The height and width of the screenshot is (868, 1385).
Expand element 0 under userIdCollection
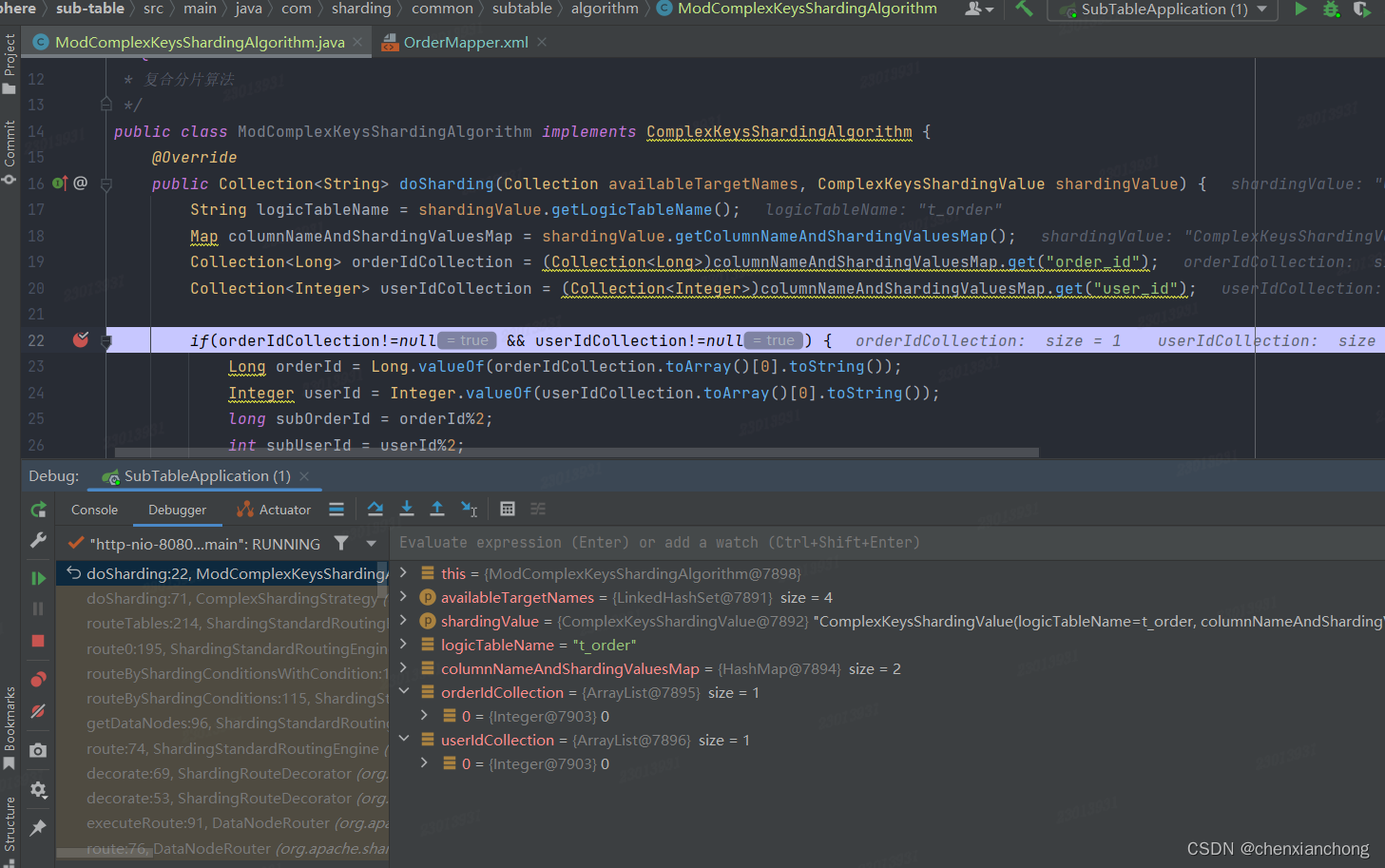424,762
